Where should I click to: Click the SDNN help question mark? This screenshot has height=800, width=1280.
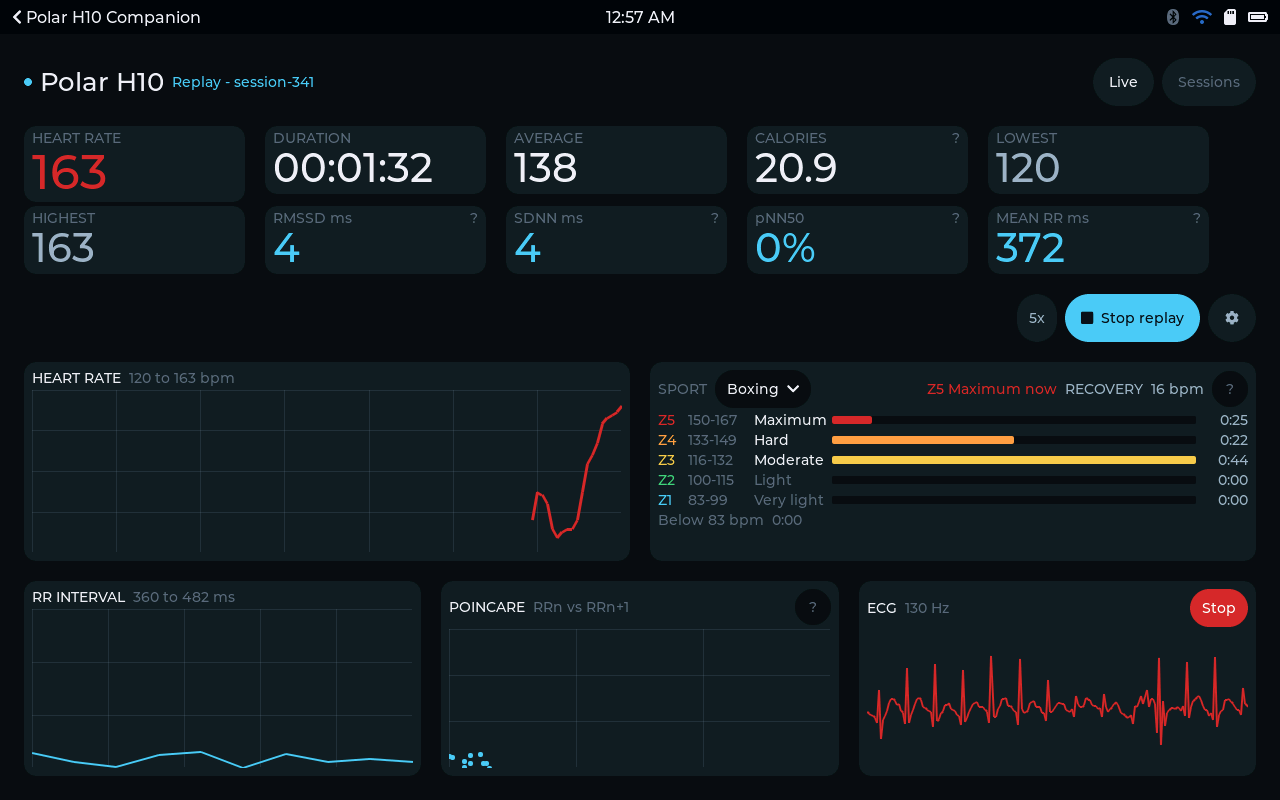point(715,218)
